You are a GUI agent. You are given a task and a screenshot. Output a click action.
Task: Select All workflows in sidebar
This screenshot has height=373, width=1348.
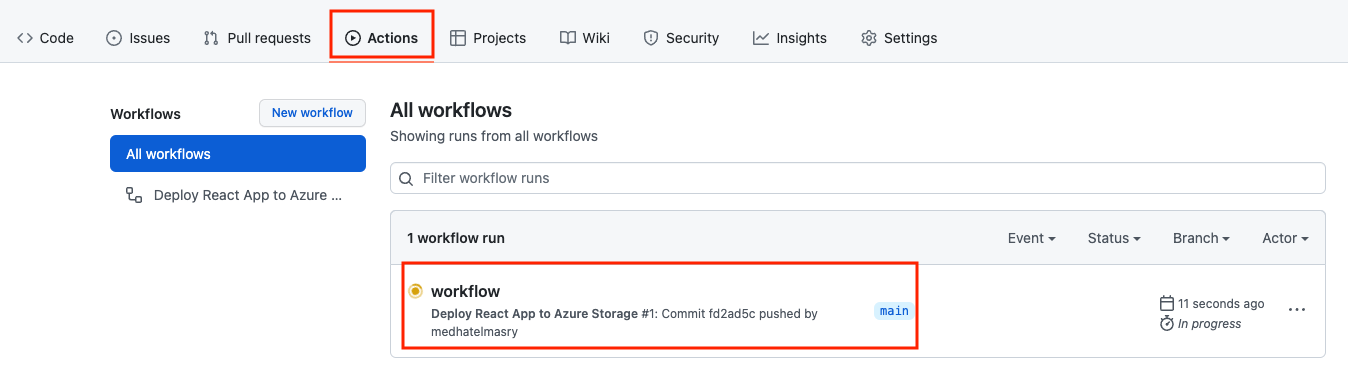pos(238,154)
